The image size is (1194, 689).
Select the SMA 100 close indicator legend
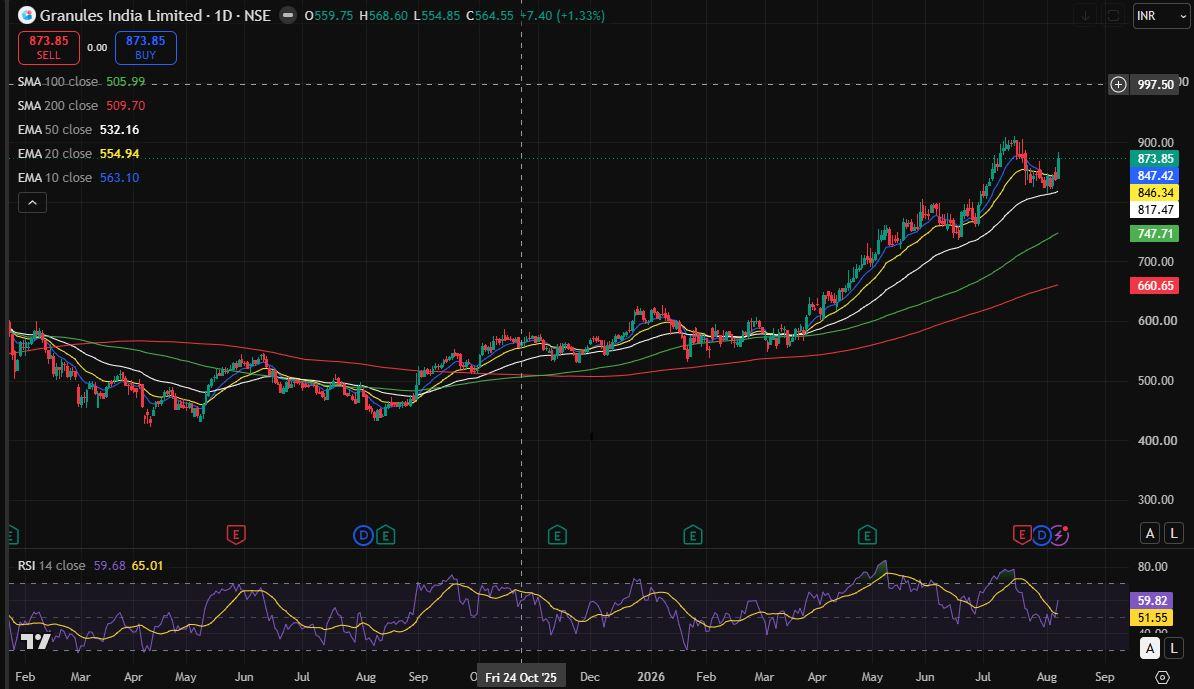click(81, 81)
